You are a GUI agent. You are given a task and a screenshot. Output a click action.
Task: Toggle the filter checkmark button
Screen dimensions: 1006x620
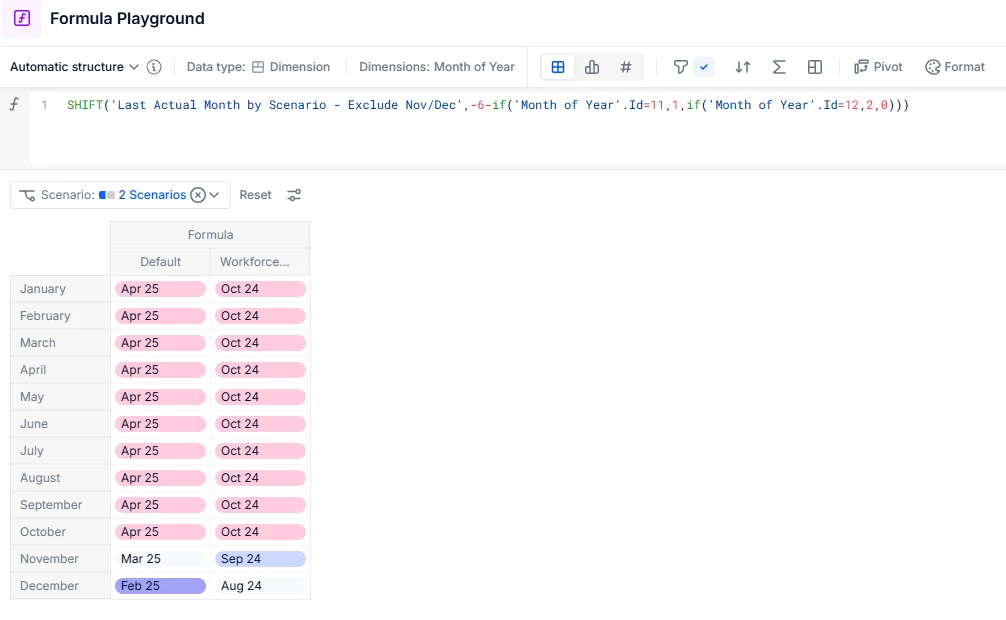point(704,67)
